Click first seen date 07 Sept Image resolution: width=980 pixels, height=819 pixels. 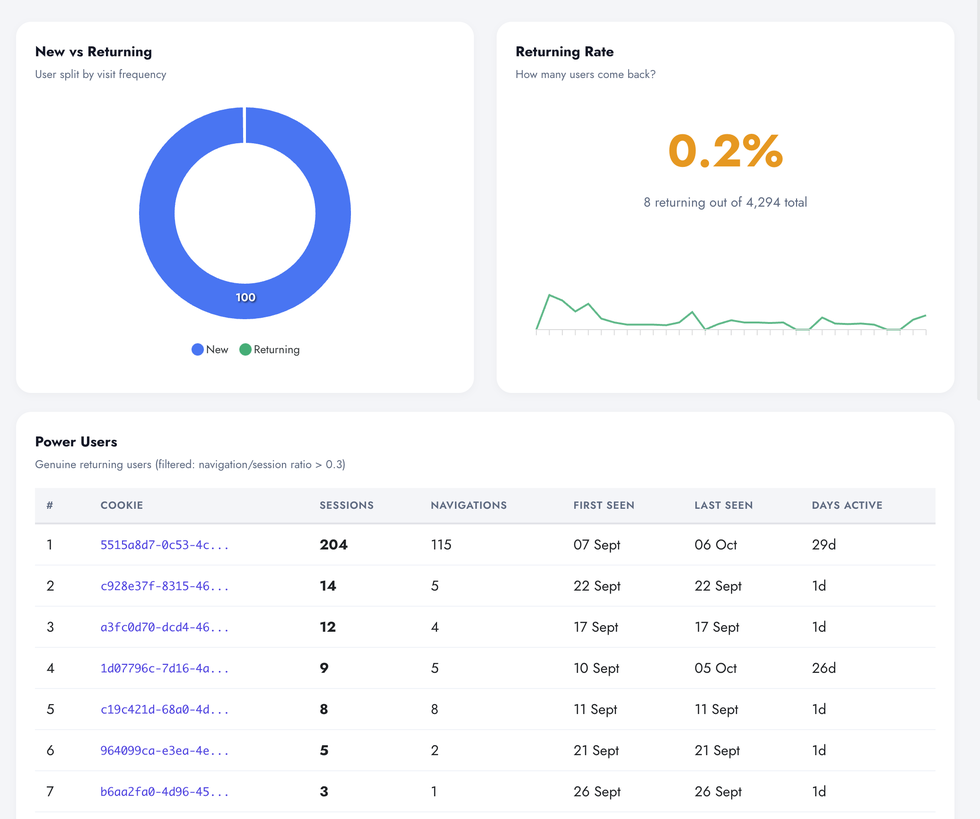596,545
